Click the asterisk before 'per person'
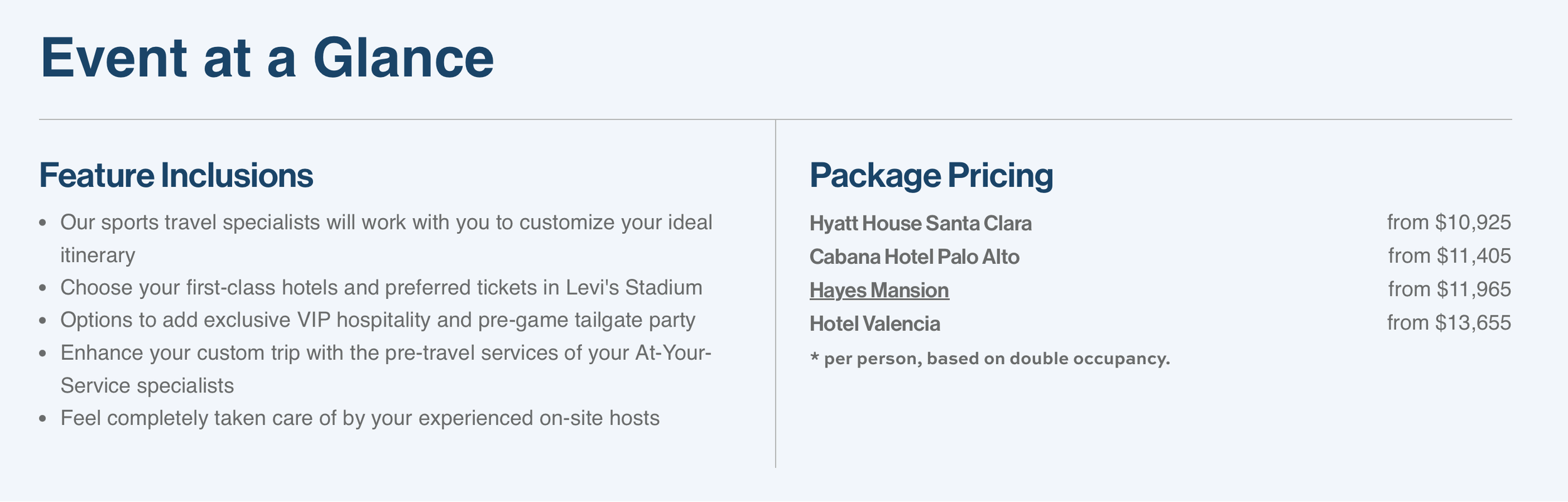Image resolution: width=1568 pixels, height=502 pixels. click(814, 358)
